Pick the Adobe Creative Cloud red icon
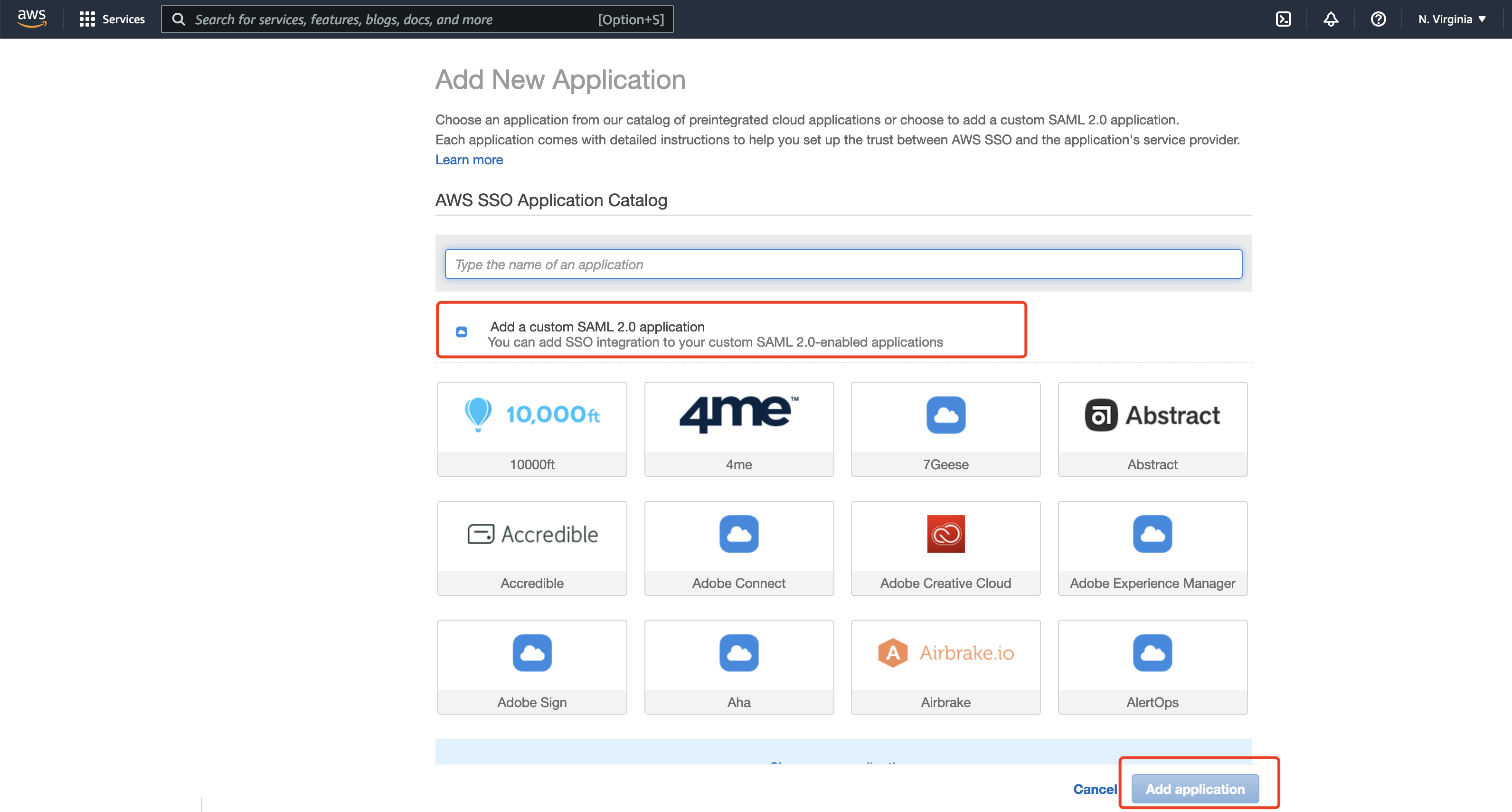1512x812 pixels. tap(945, 534)
